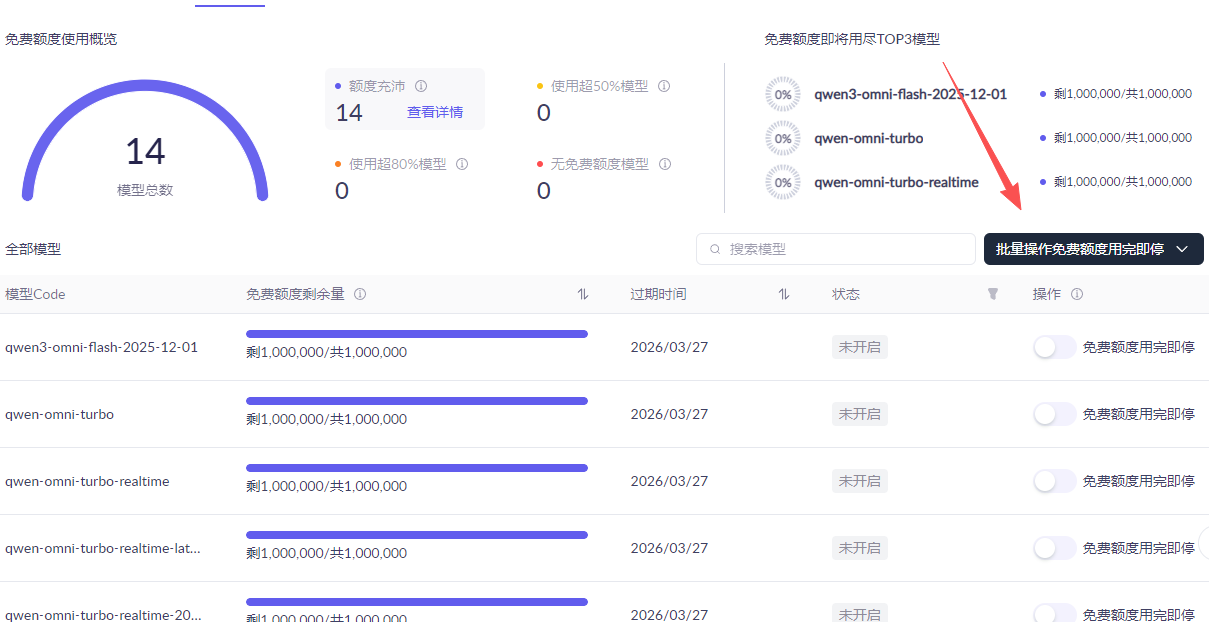Image resolution: width=1209 pixels, height=622 pixels.
Task: Click filter icon in 状态 column
Action: tap(993, 294)
